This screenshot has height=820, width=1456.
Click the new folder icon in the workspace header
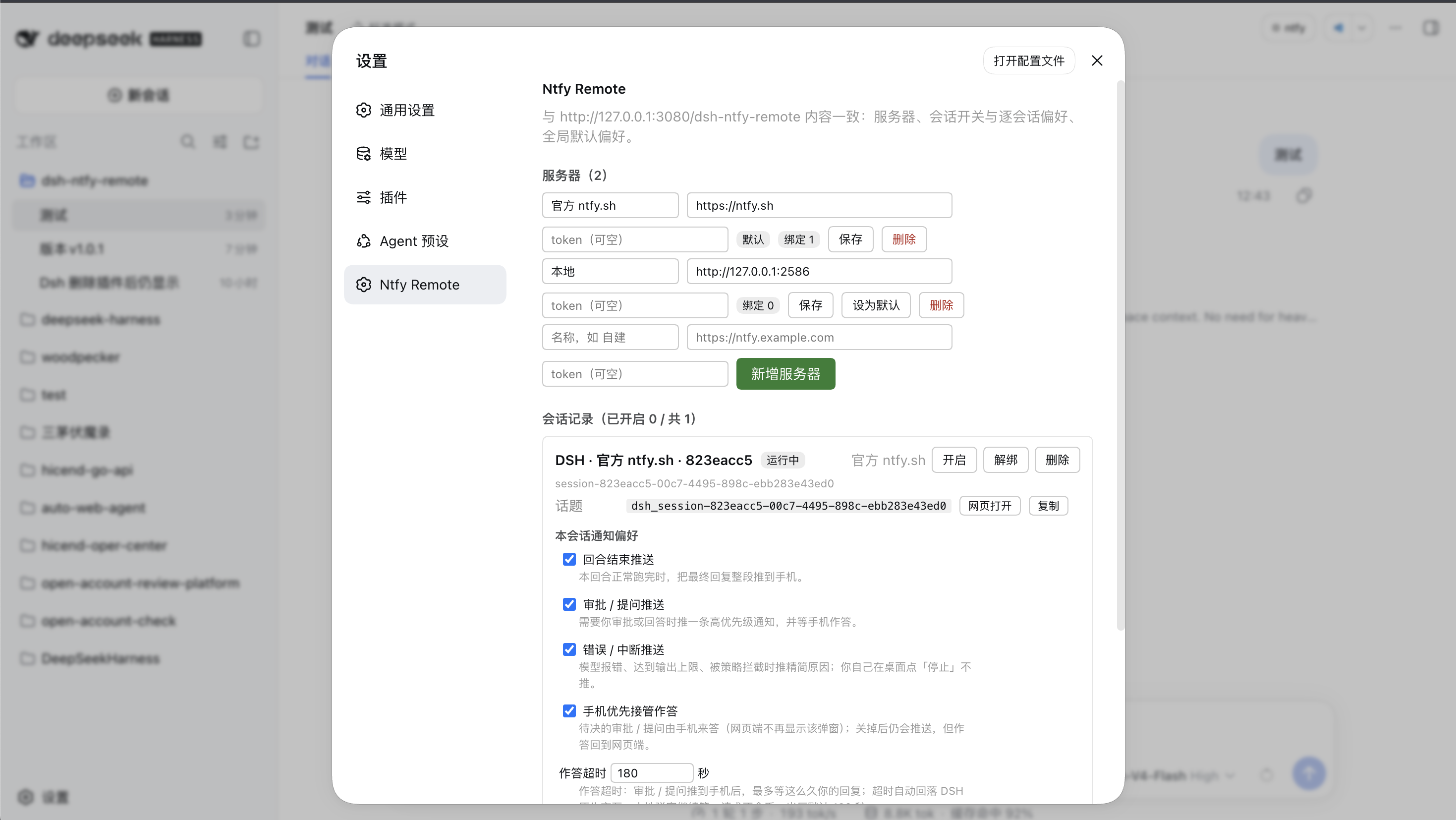point(251,141)
